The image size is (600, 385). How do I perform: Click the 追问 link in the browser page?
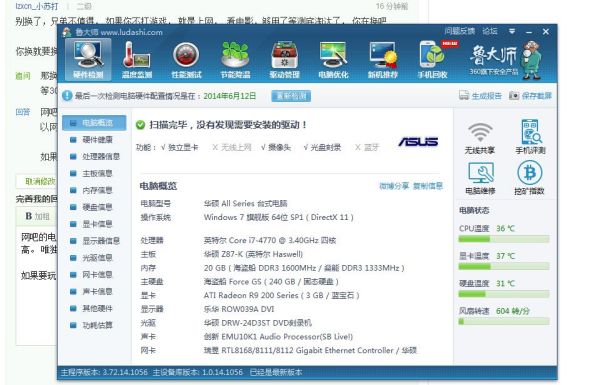coord(23,76)
